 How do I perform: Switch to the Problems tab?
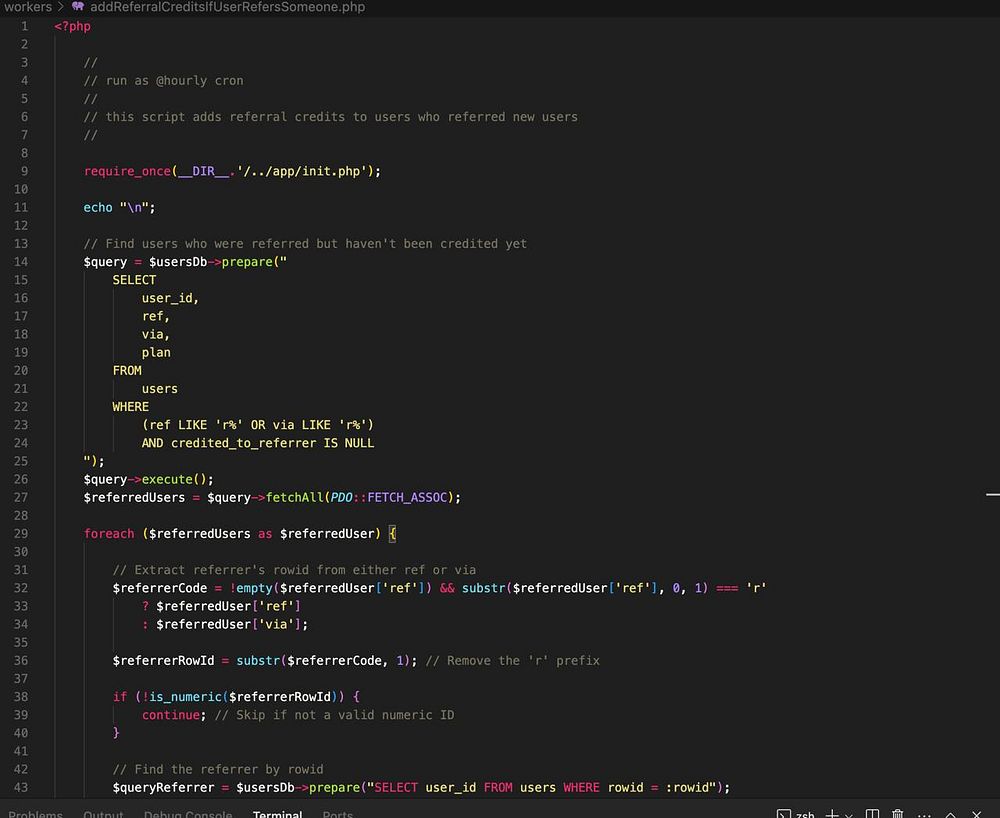click(x=35, y=814)
